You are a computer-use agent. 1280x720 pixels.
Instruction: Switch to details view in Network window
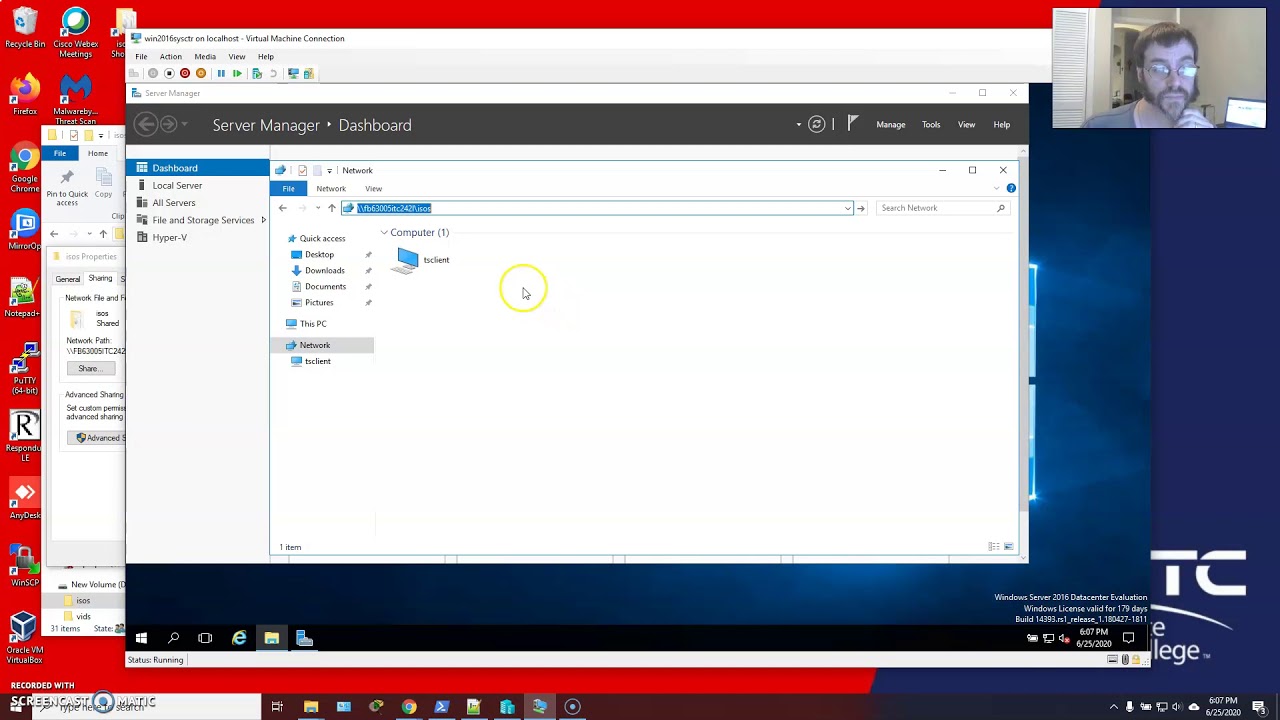pos(994,547)
